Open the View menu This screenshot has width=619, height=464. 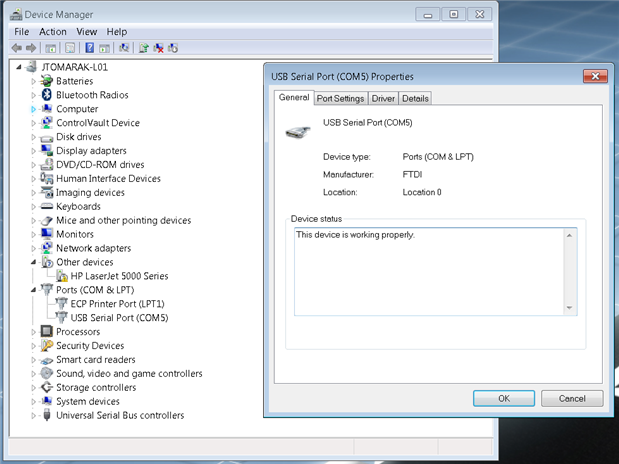coord(86,32)
